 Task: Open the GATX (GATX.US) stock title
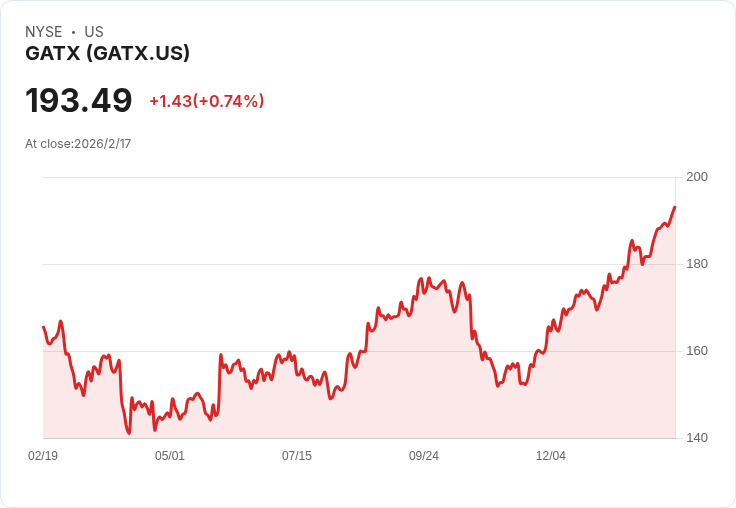(107, 54)
